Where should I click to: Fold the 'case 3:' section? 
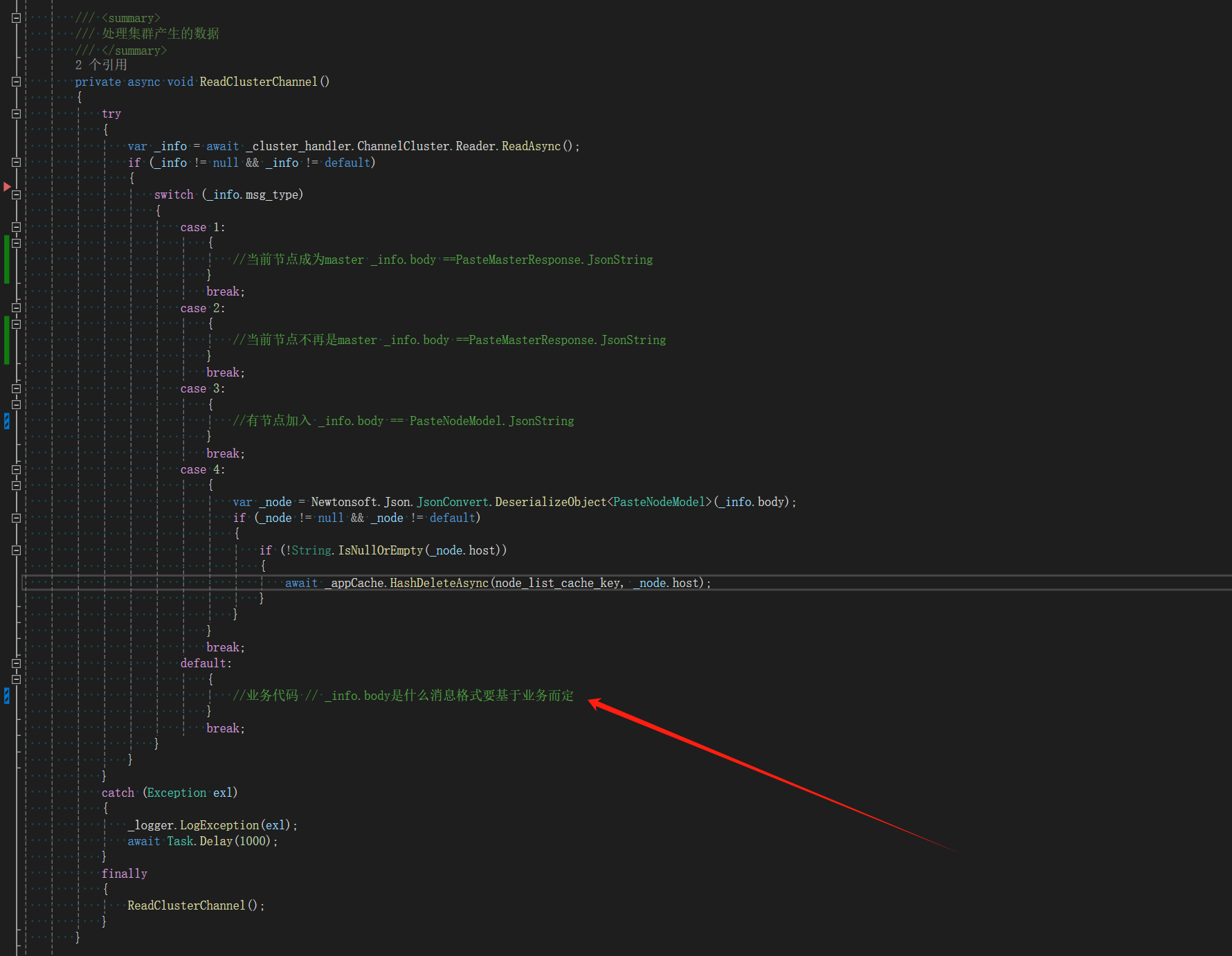16,388
